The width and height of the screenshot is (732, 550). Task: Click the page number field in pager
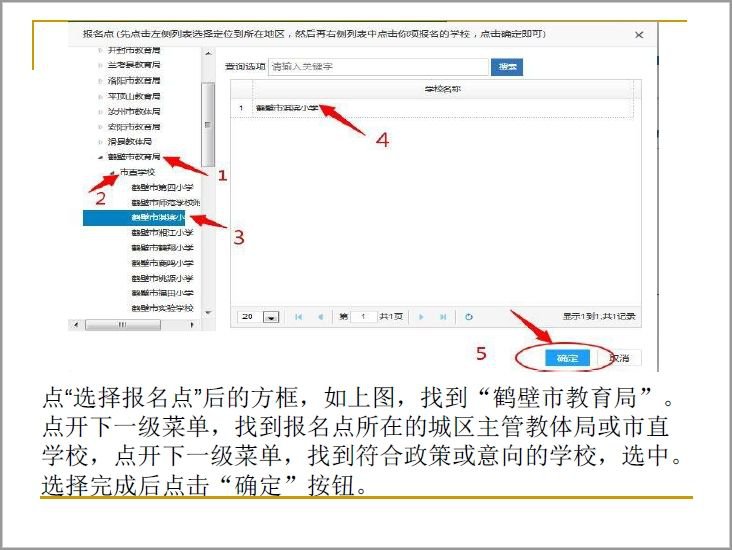click(363, 317)
